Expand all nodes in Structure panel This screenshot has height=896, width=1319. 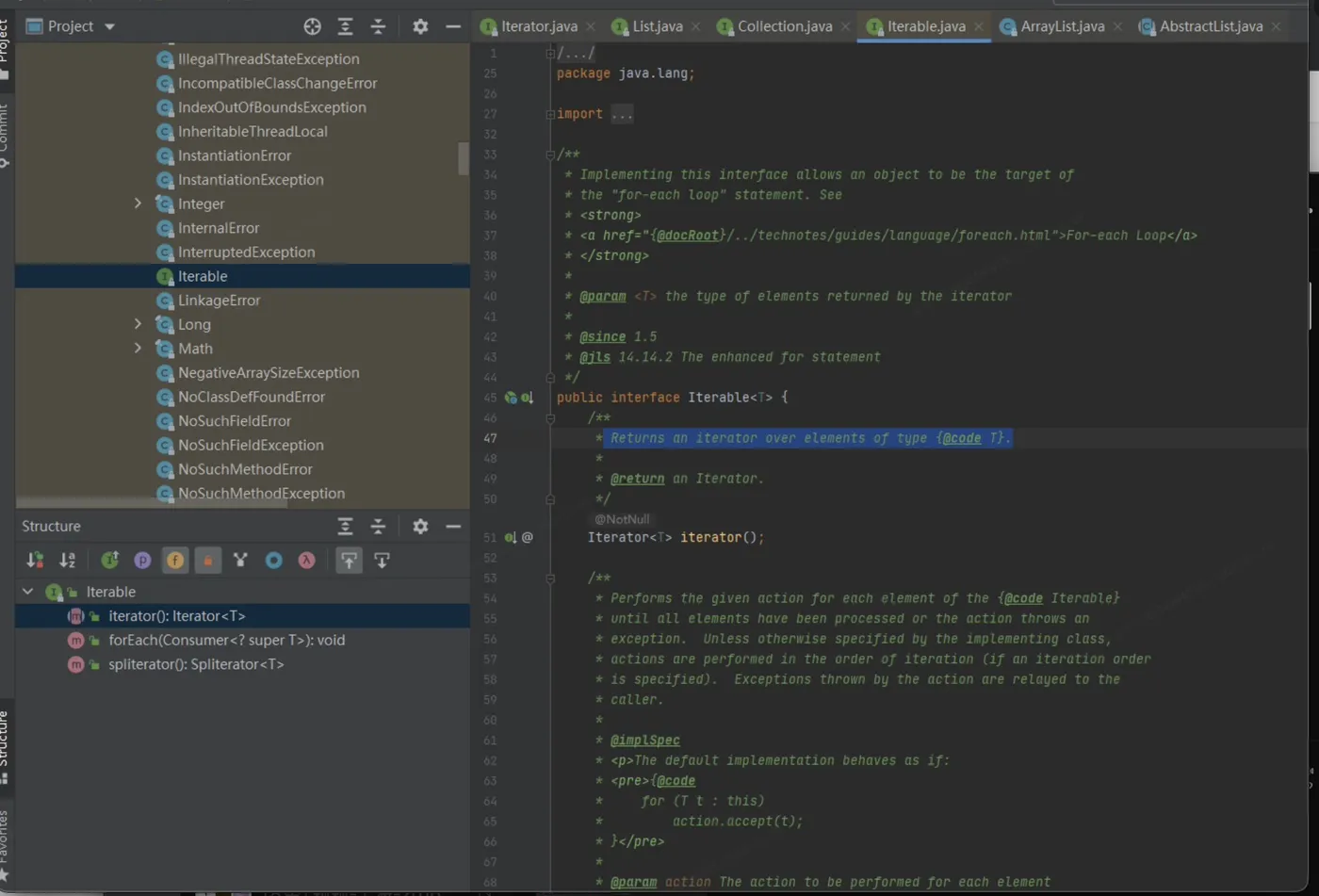pos(346,527)
